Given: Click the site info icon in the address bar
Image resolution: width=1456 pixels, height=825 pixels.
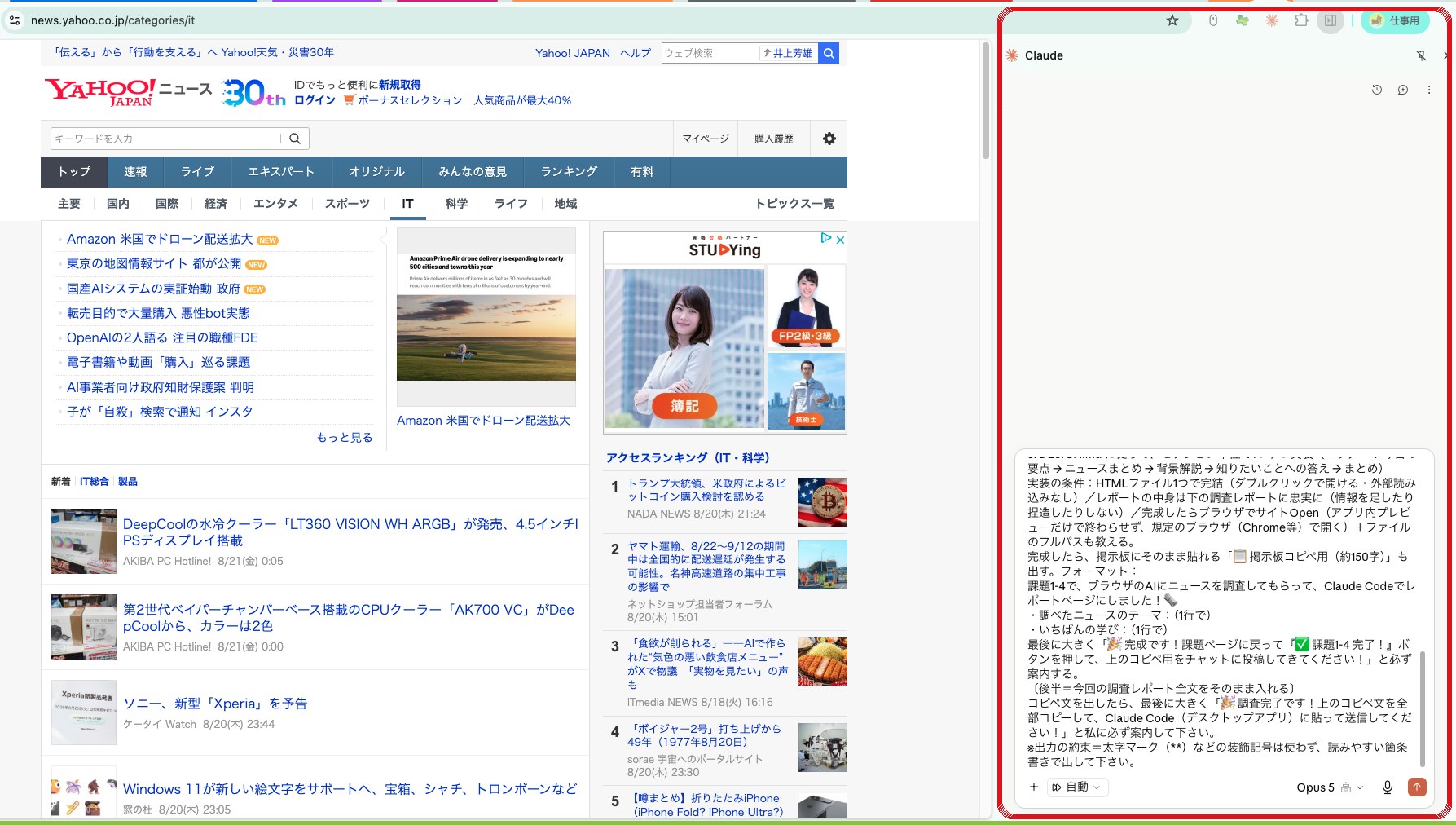Looking at the screenshot, I should [15, 20].
